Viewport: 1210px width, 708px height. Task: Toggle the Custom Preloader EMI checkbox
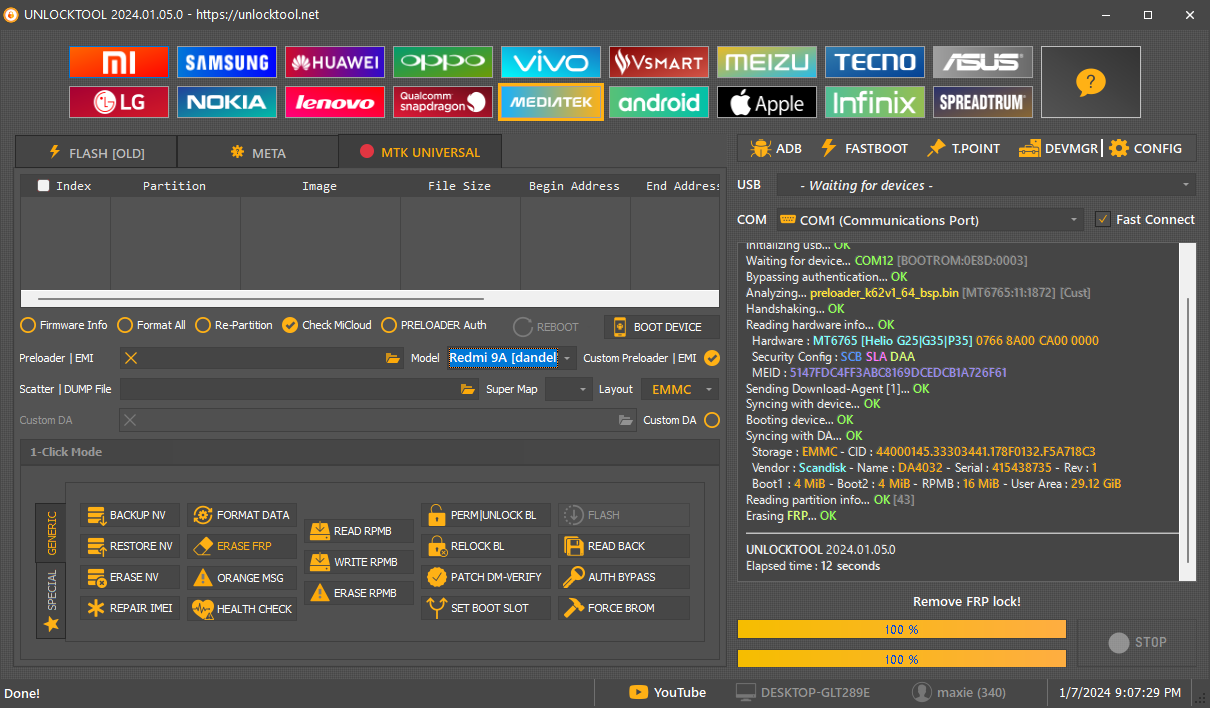tap(712, 358)
